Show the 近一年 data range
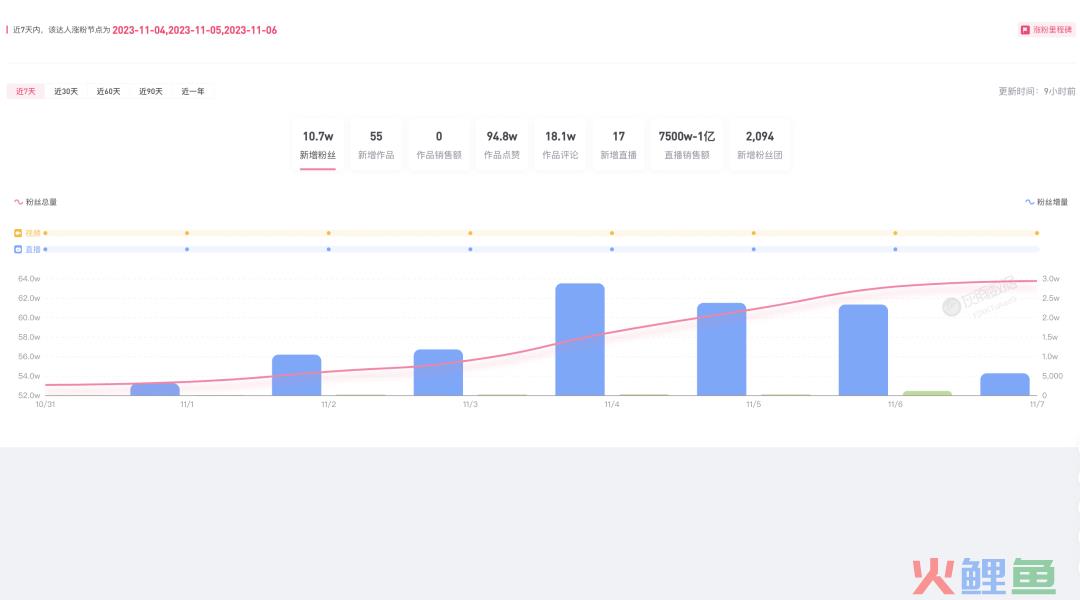Image resolution: width=1080 pixels, height=600 pixels. [x=193, y=91]
